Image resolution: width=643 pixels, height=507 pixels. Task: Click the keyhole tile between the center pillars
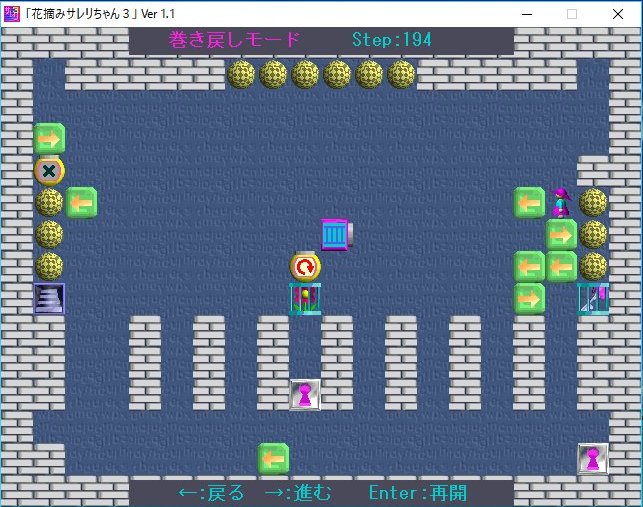[x=305, y=395]
